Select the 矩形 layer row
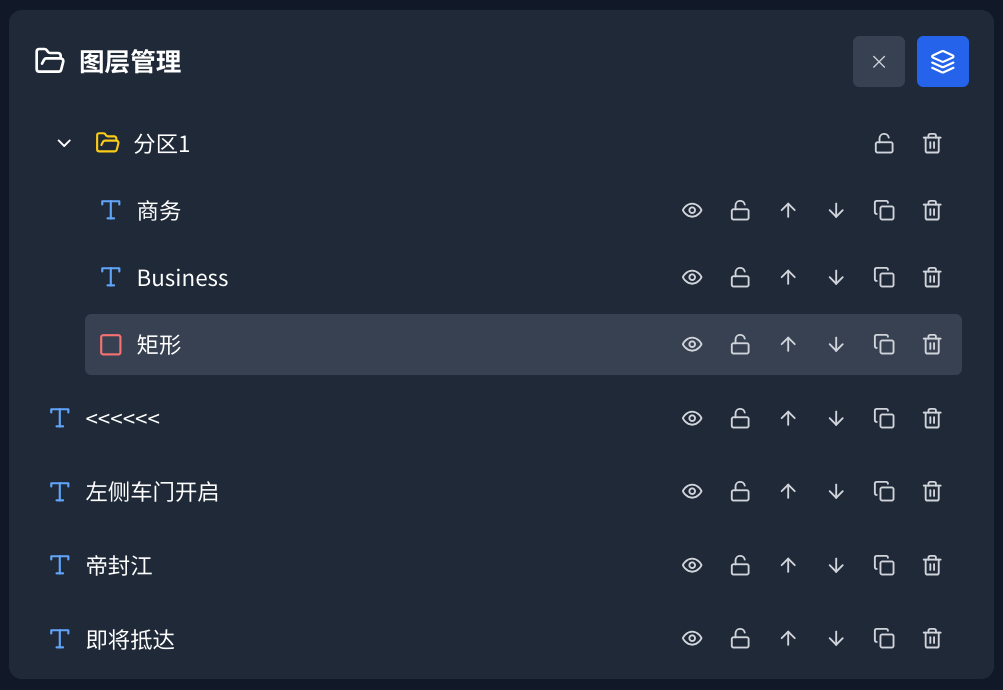The height and width of the screenshot is (690, 1003). 400,344
